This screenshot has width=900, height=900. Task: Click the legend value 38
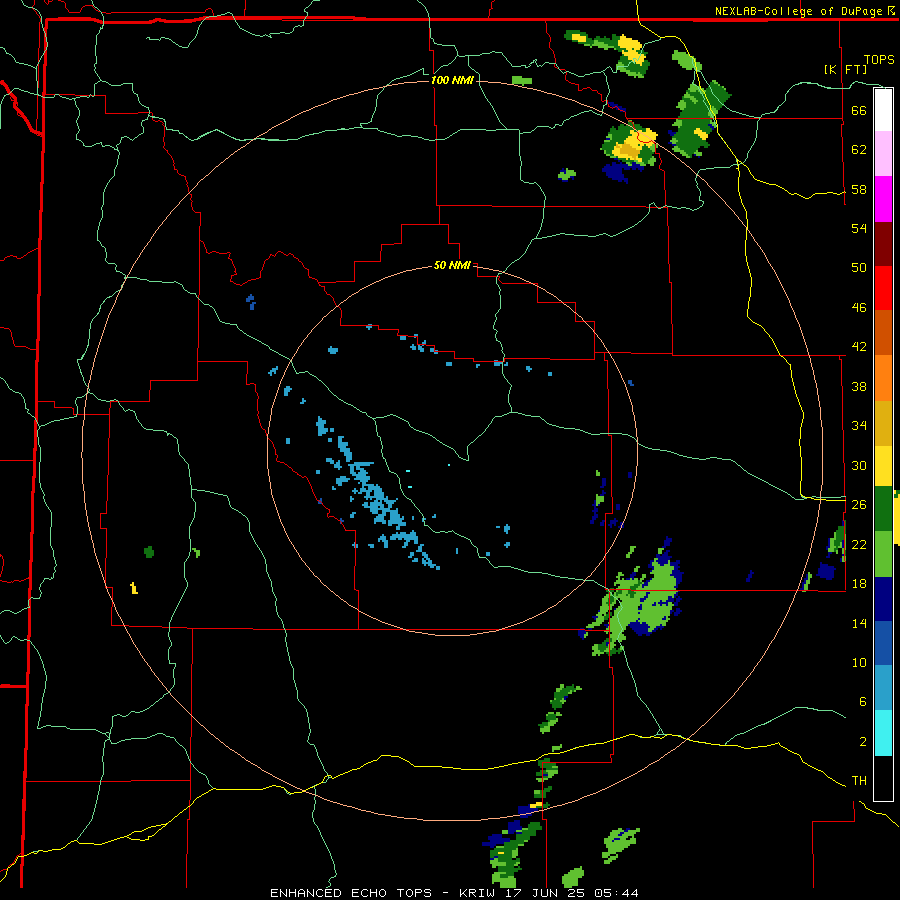[859, 386]
